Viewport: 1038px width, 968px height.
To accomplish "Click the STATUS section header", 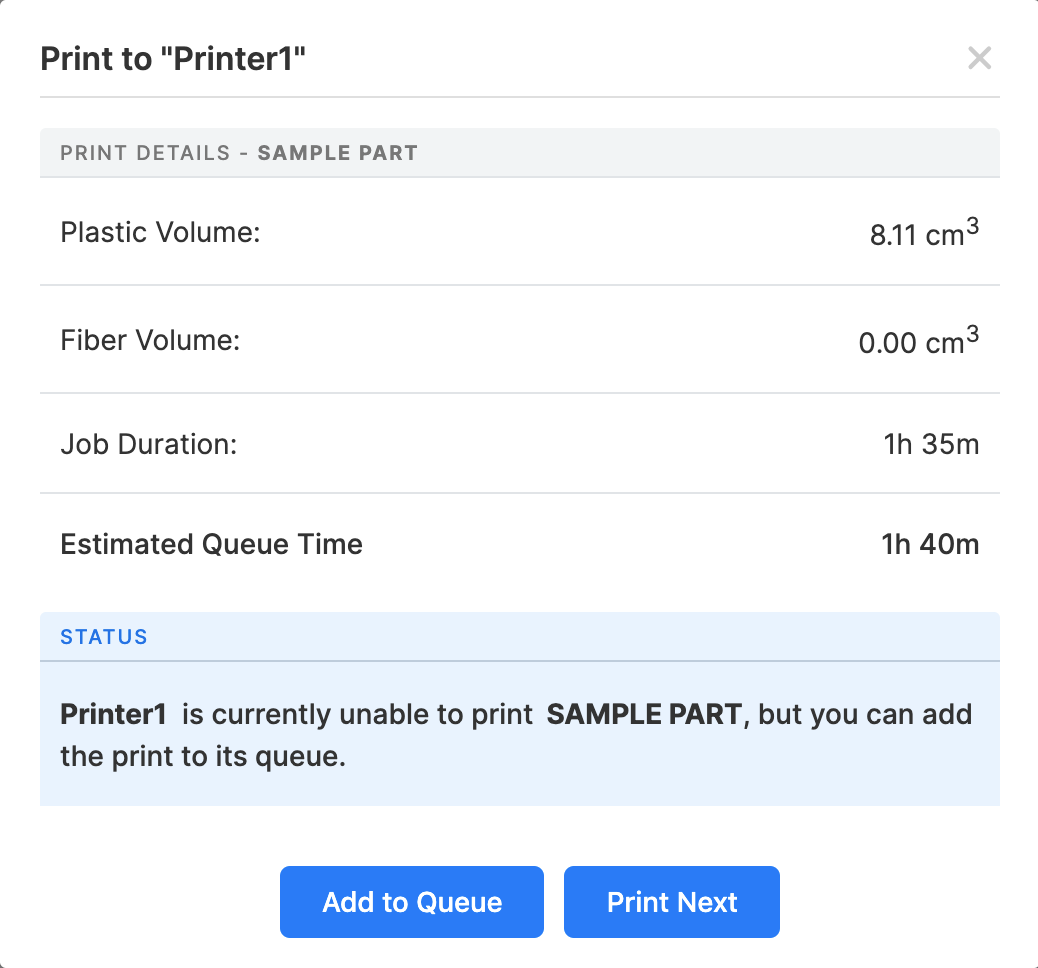I will [103, 636].
